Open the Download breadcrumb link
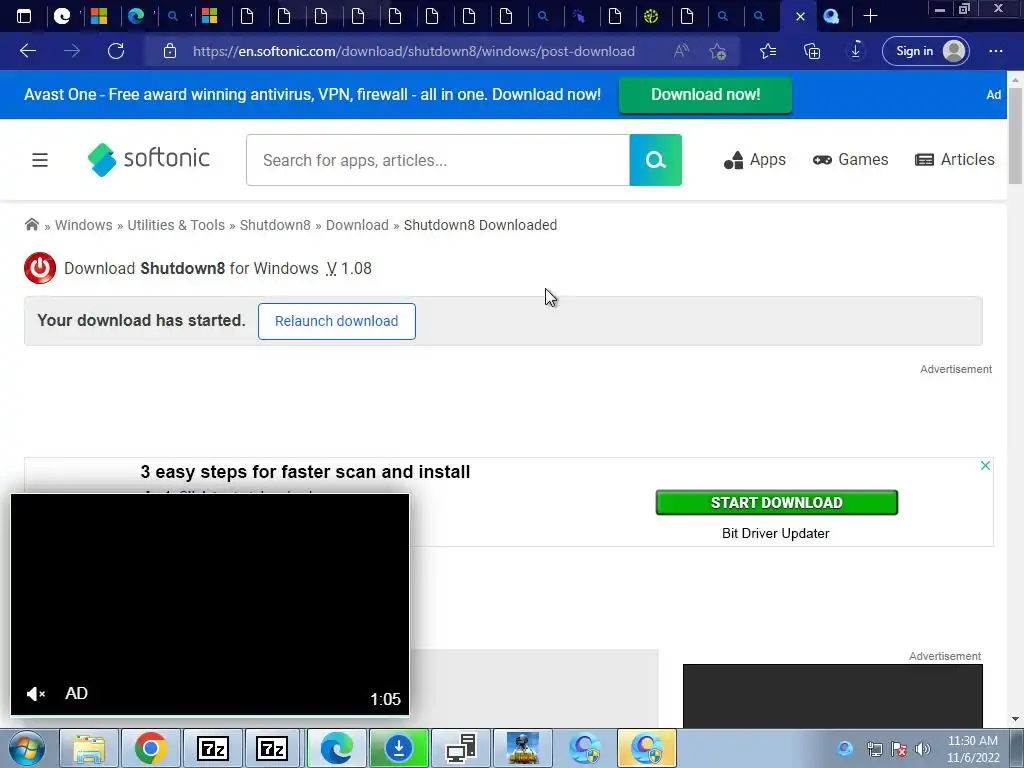 357,225
